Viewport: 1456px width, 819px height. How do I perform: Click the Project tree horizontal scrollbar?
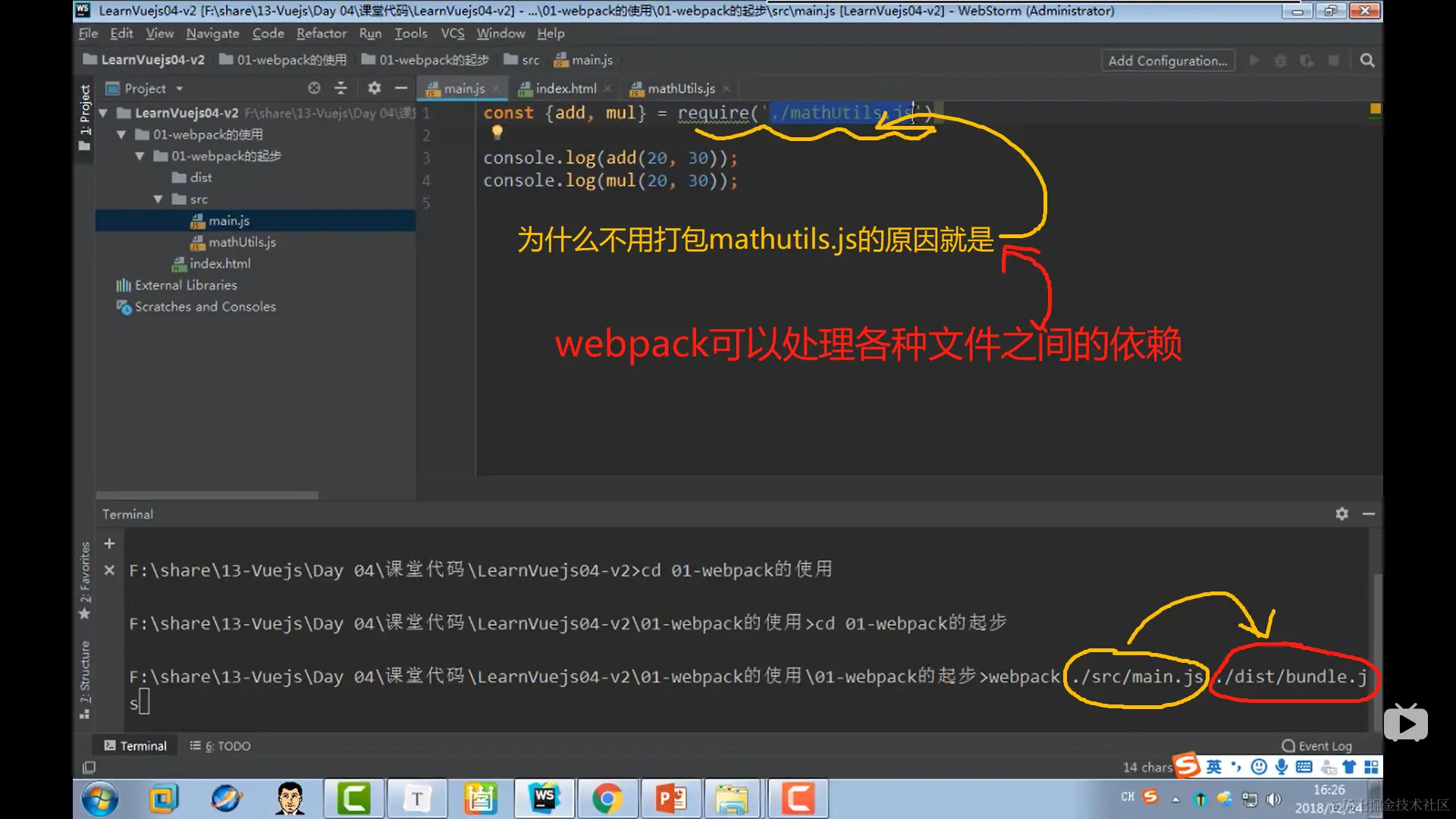click(x=207, y=495)
